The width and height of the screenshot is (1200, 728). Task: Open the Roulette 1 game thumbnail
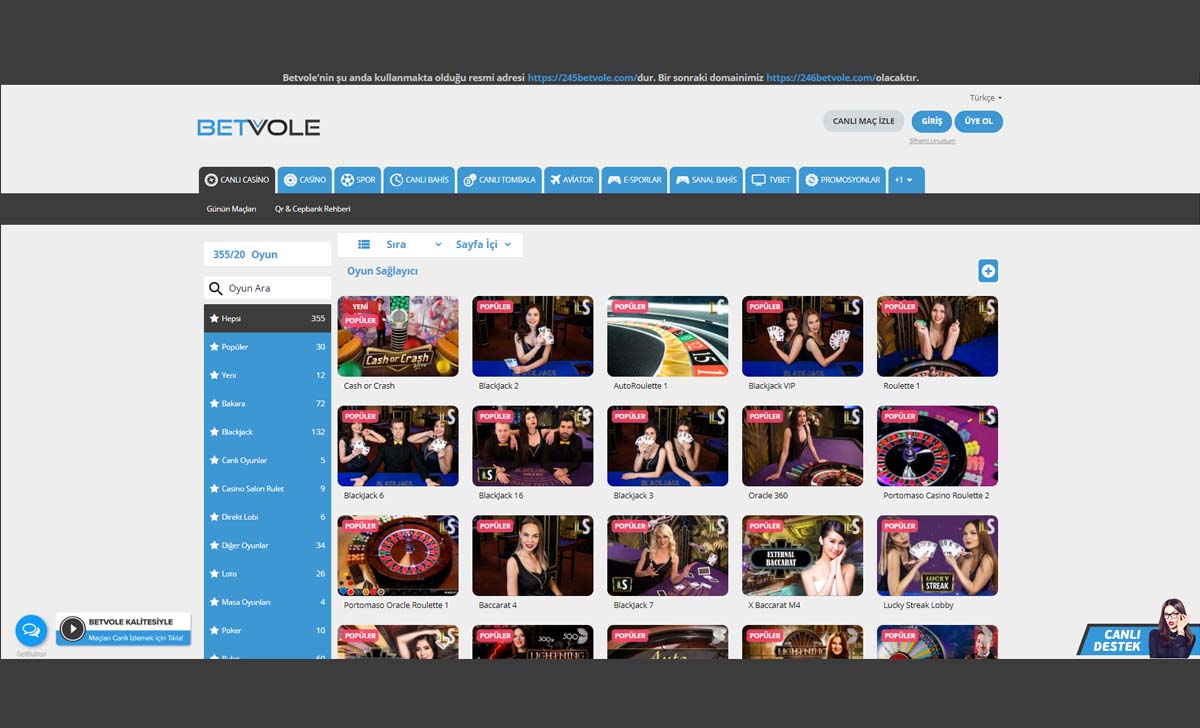pyautogui.click(x=938, y=336)
